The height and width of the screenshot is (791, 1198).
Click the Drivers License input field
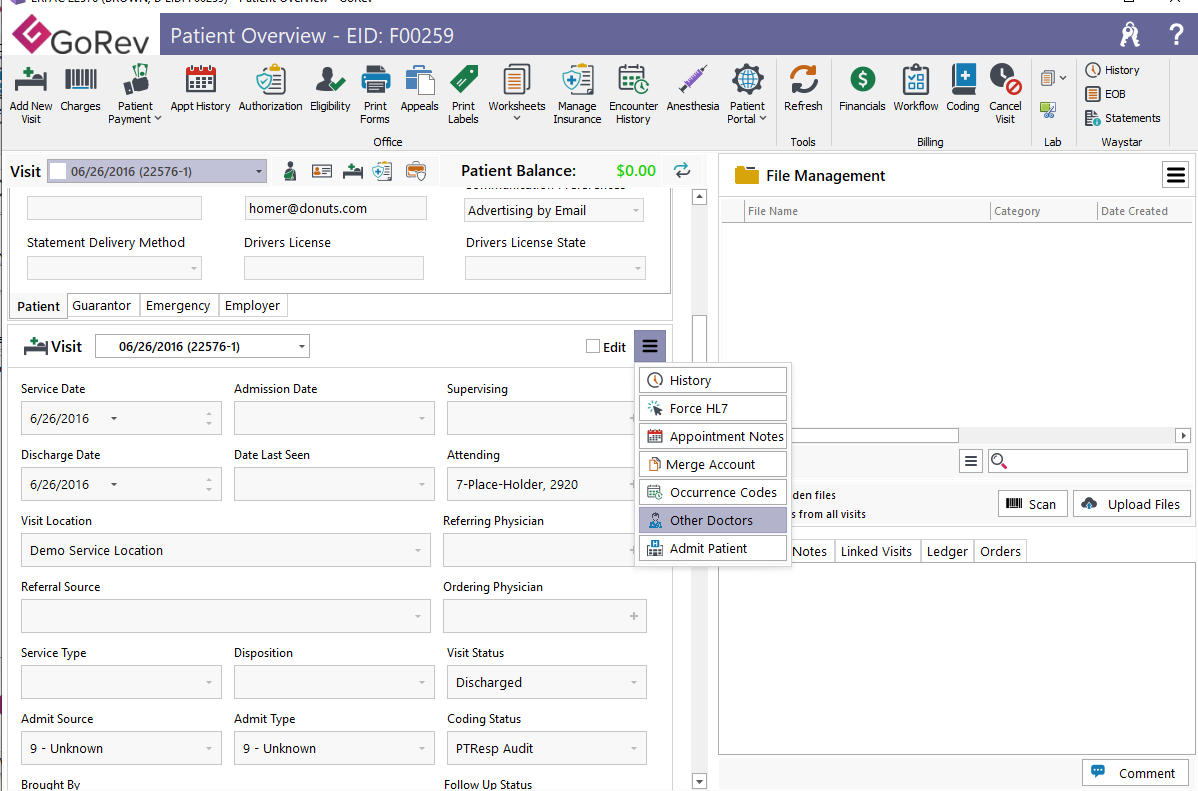[x=334, y=268]
